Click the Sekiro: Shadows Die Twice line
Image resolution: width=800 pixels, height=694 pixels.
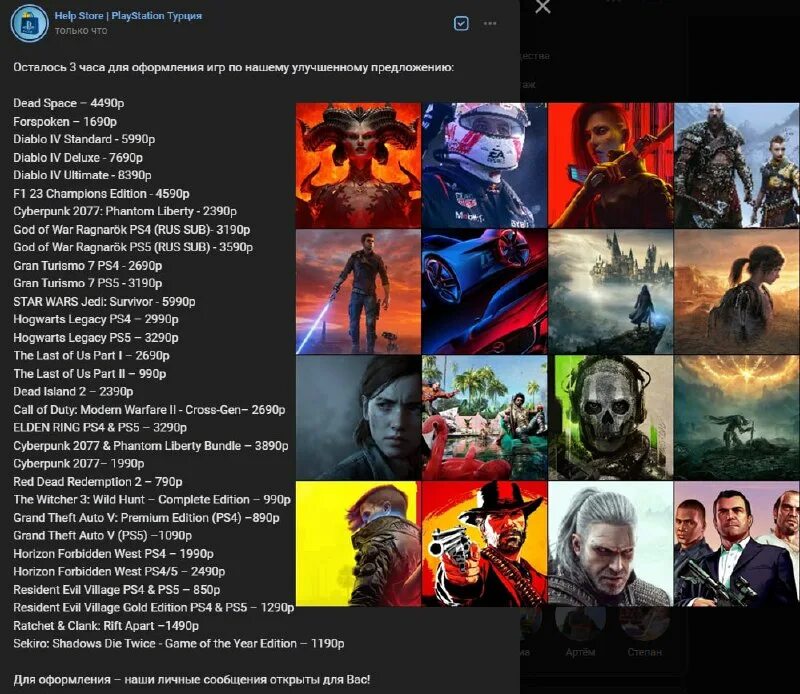coord(179,644)
